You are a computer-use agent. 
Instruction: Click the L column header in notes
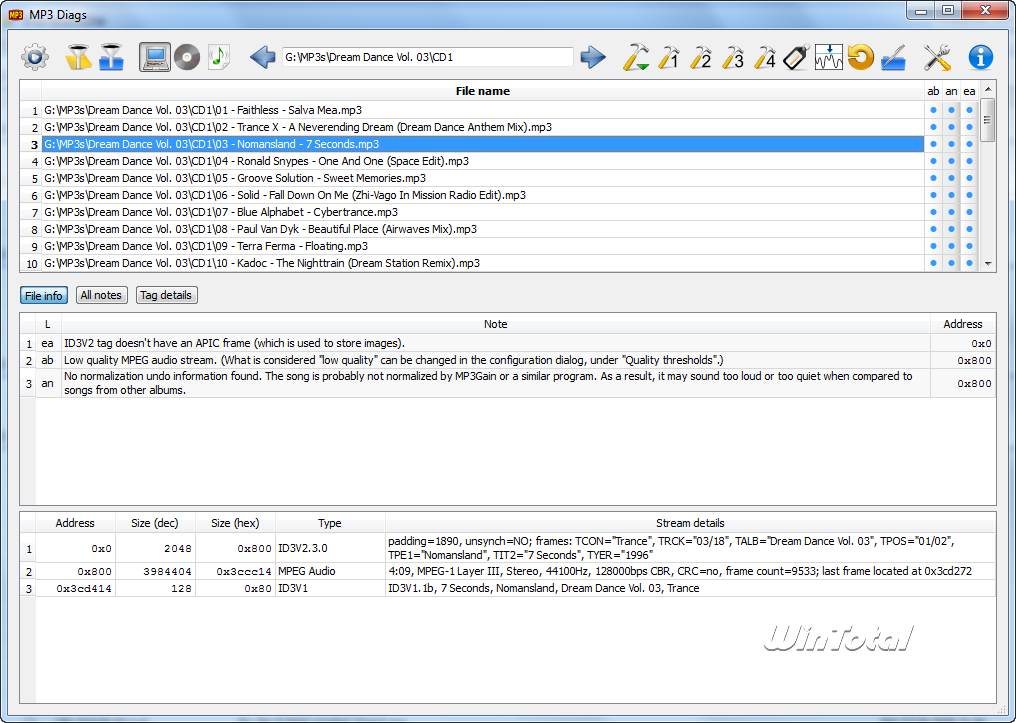[48, 324]
